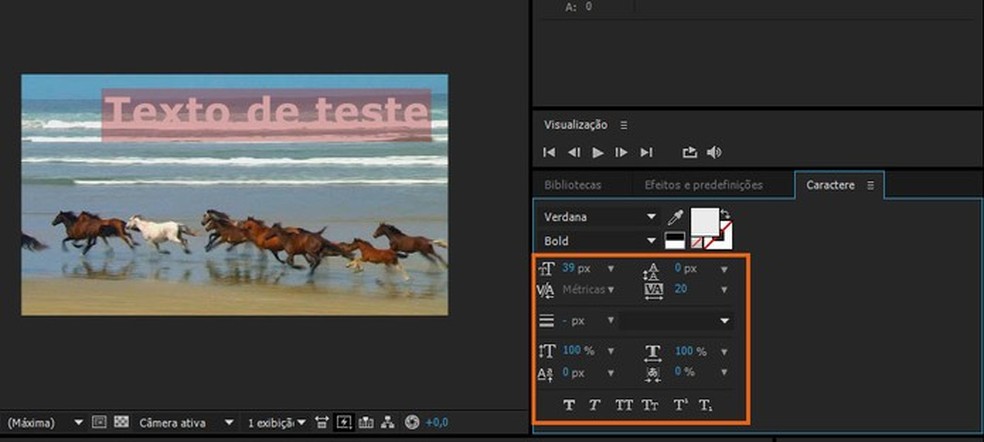
Task: Toggle Faux Italic text style
Action: [x=594, y=405]
